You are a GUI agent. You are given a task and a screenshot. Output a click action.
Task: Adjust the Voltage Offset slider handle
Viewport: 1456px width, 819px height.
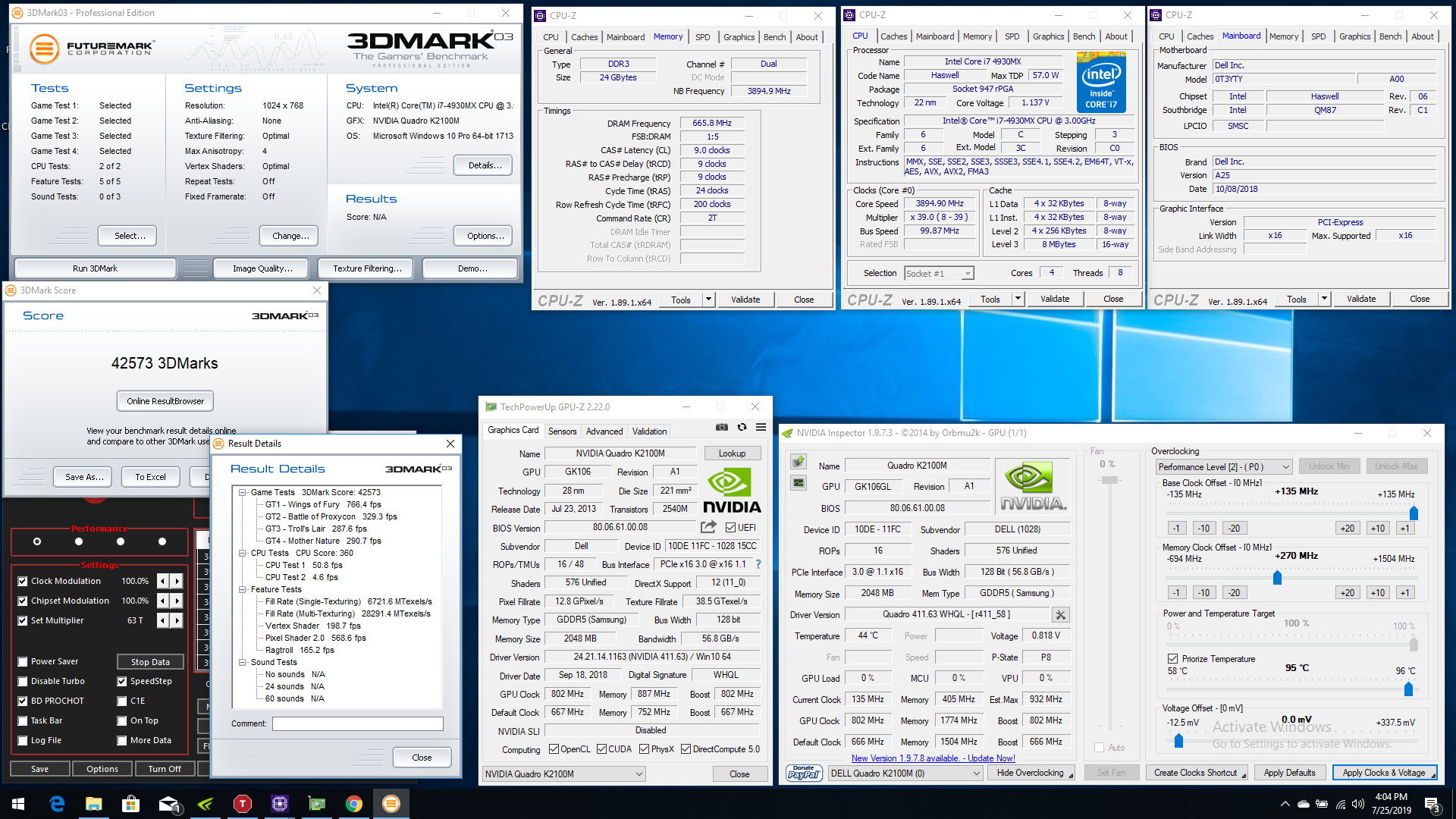pyautogui.click(x=1178, y=740)
